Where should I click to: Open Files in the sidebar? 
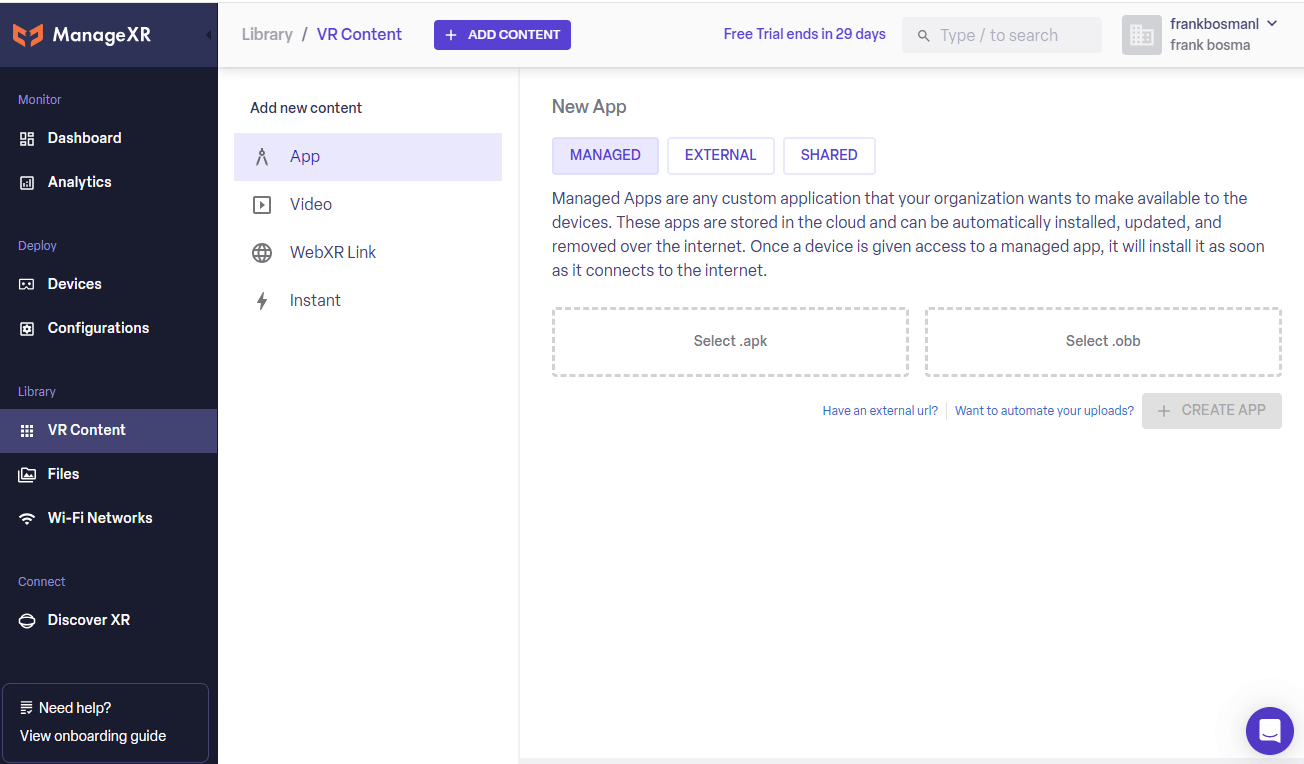coord(108,475)
